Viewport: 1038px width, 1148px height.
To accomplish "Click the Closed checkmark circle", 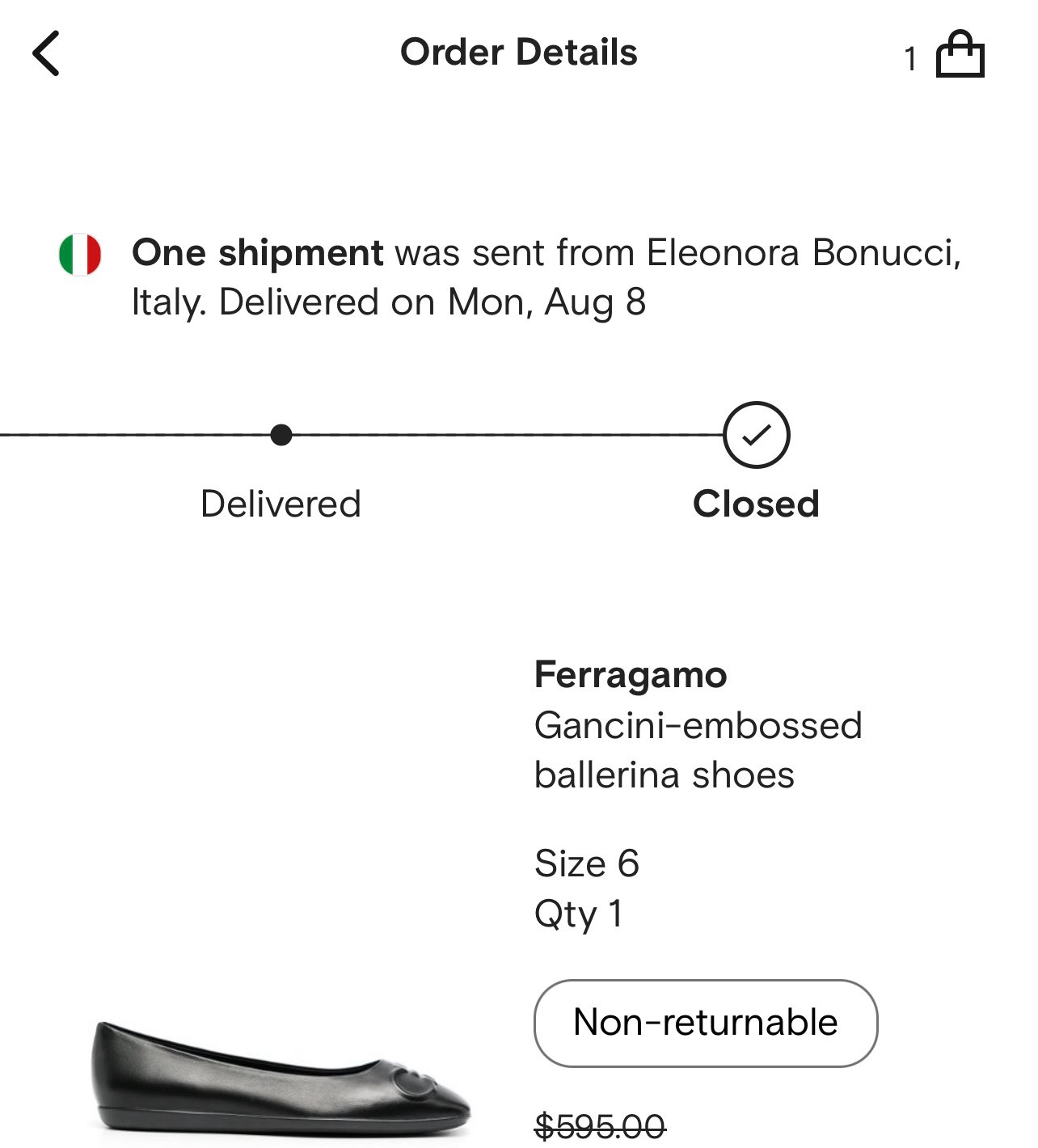I will [756, 435].
